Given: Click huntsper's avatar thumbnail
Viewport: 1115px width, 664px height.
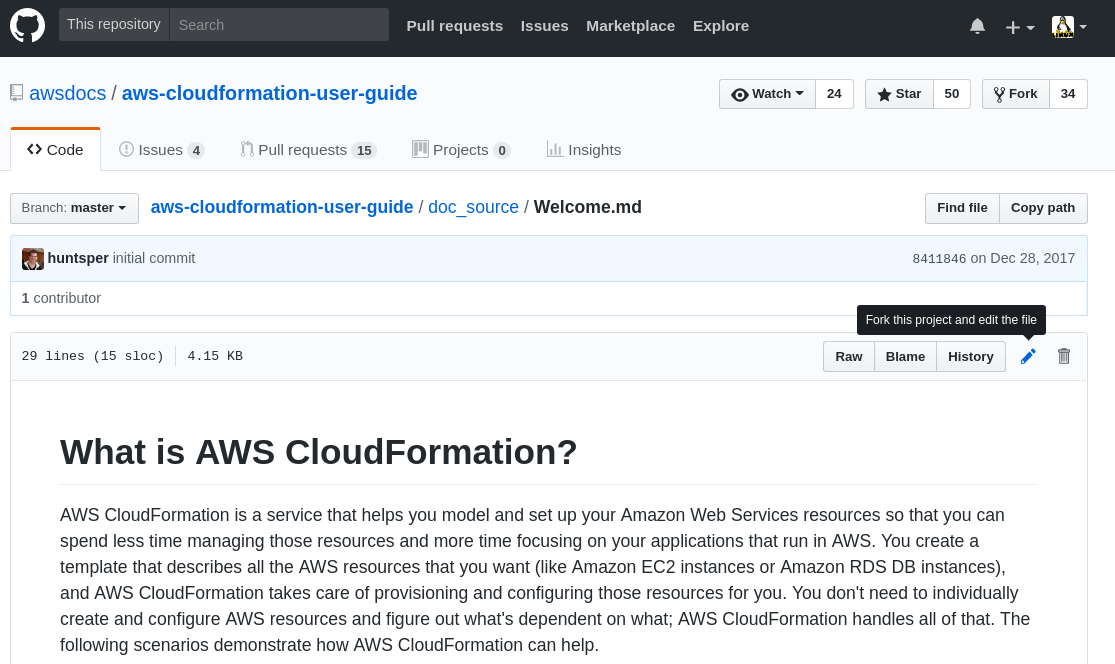Looking at the screenshot, I should click(33, 259).
